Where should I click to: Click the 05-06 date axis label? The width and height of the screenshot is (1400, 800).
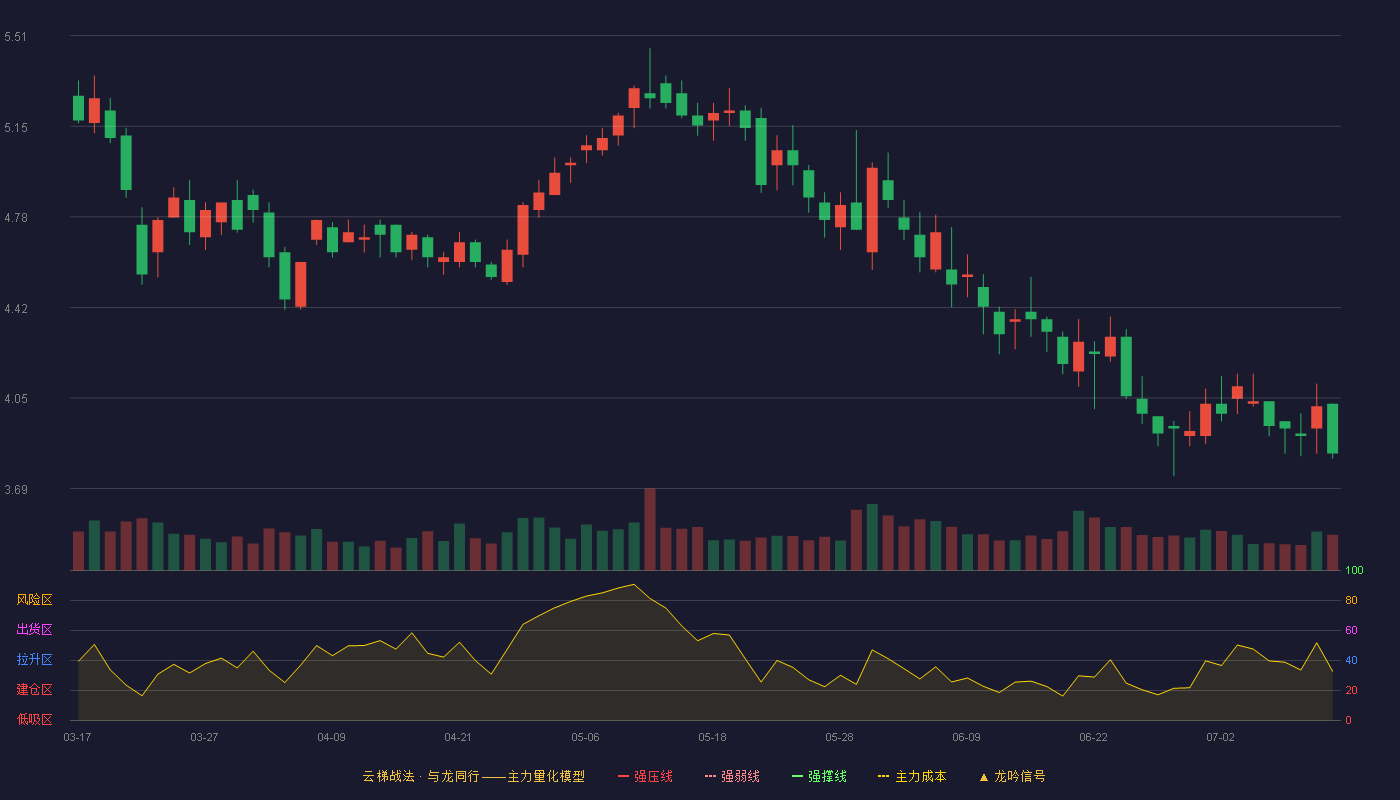[585, 737]
